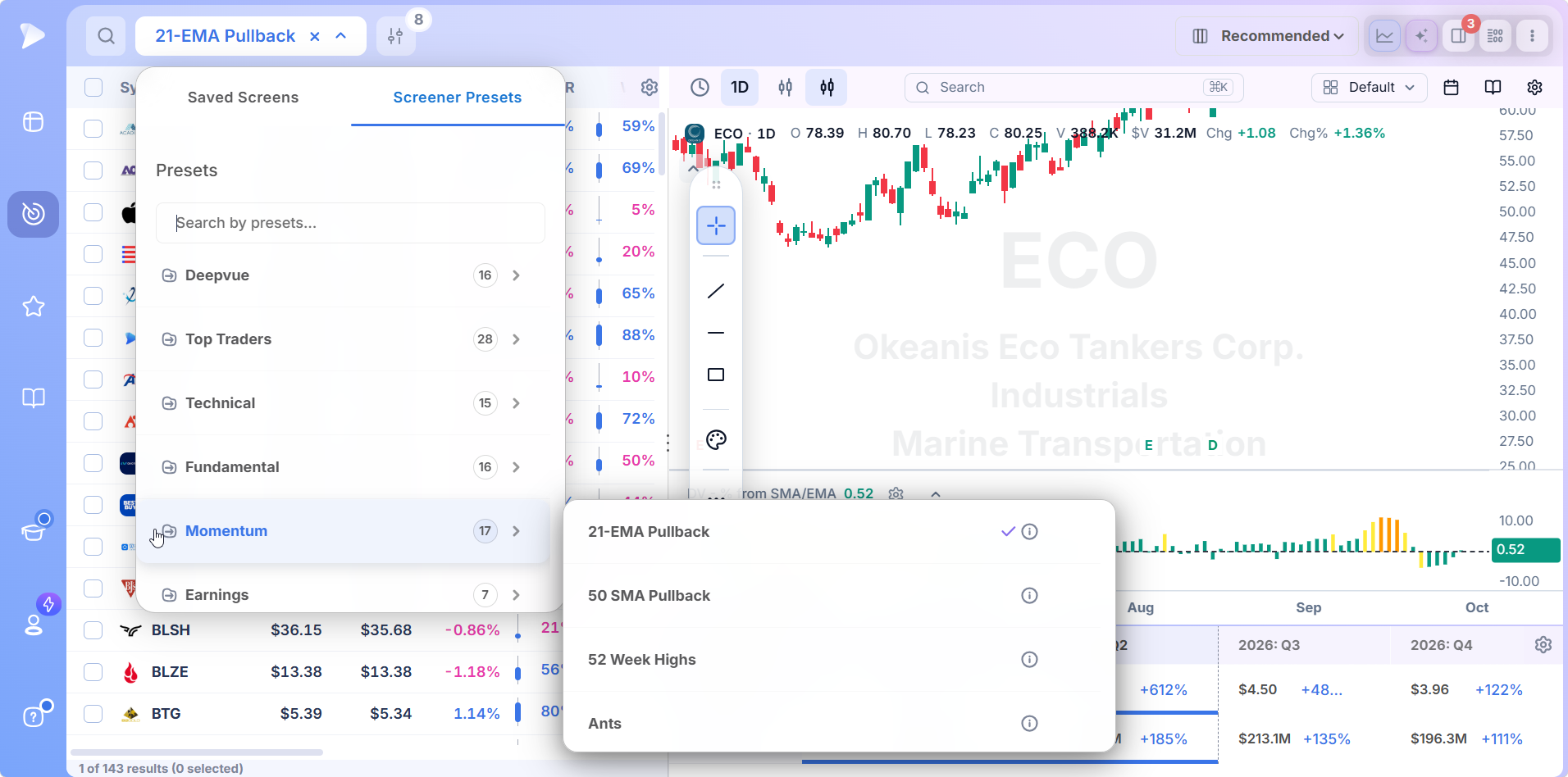The width and height of the screenshot is (1568, 777).
Task: Toggle the chart panel view icon
Action: coord(1384,36)
